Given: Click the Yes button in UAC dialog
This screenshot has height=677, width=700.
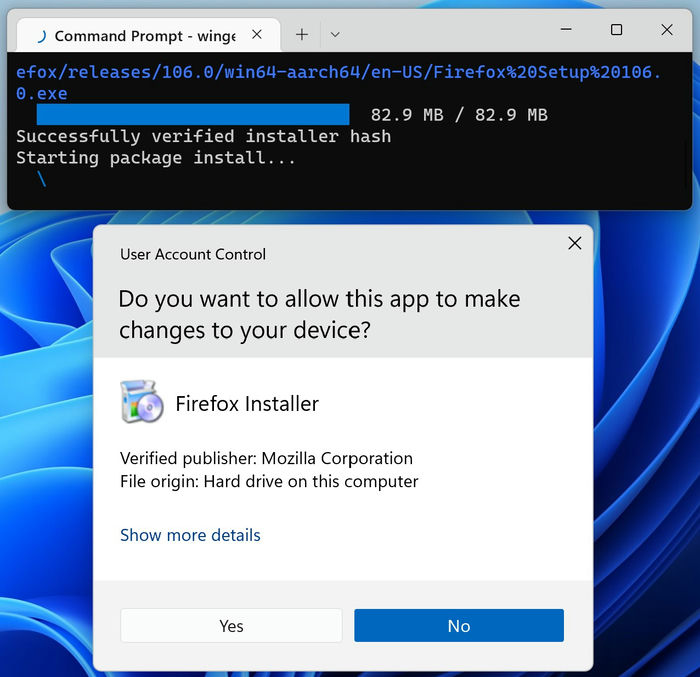Looking at the screenshot, I should (231, 626).
